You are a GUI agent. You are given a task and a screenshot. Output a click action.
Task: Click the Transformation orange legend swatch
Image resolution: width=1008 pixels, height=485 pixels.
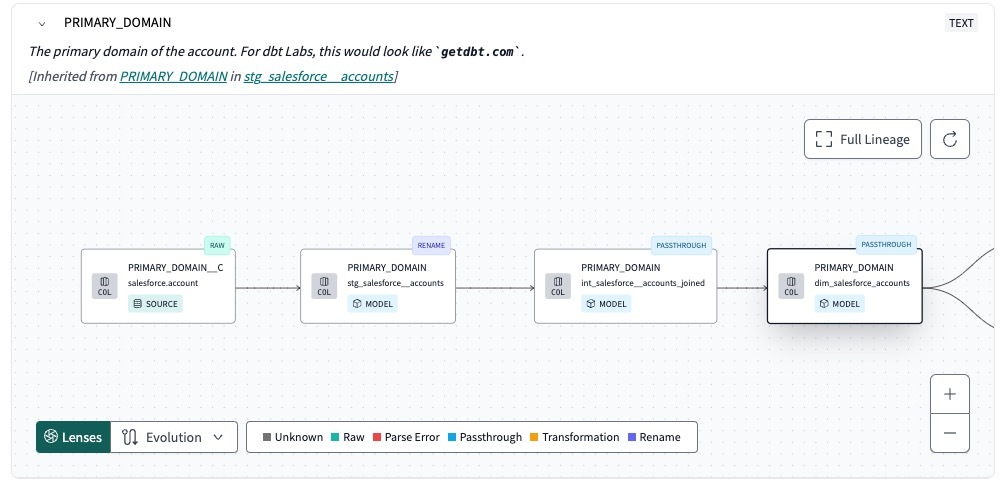click(535, 437)
